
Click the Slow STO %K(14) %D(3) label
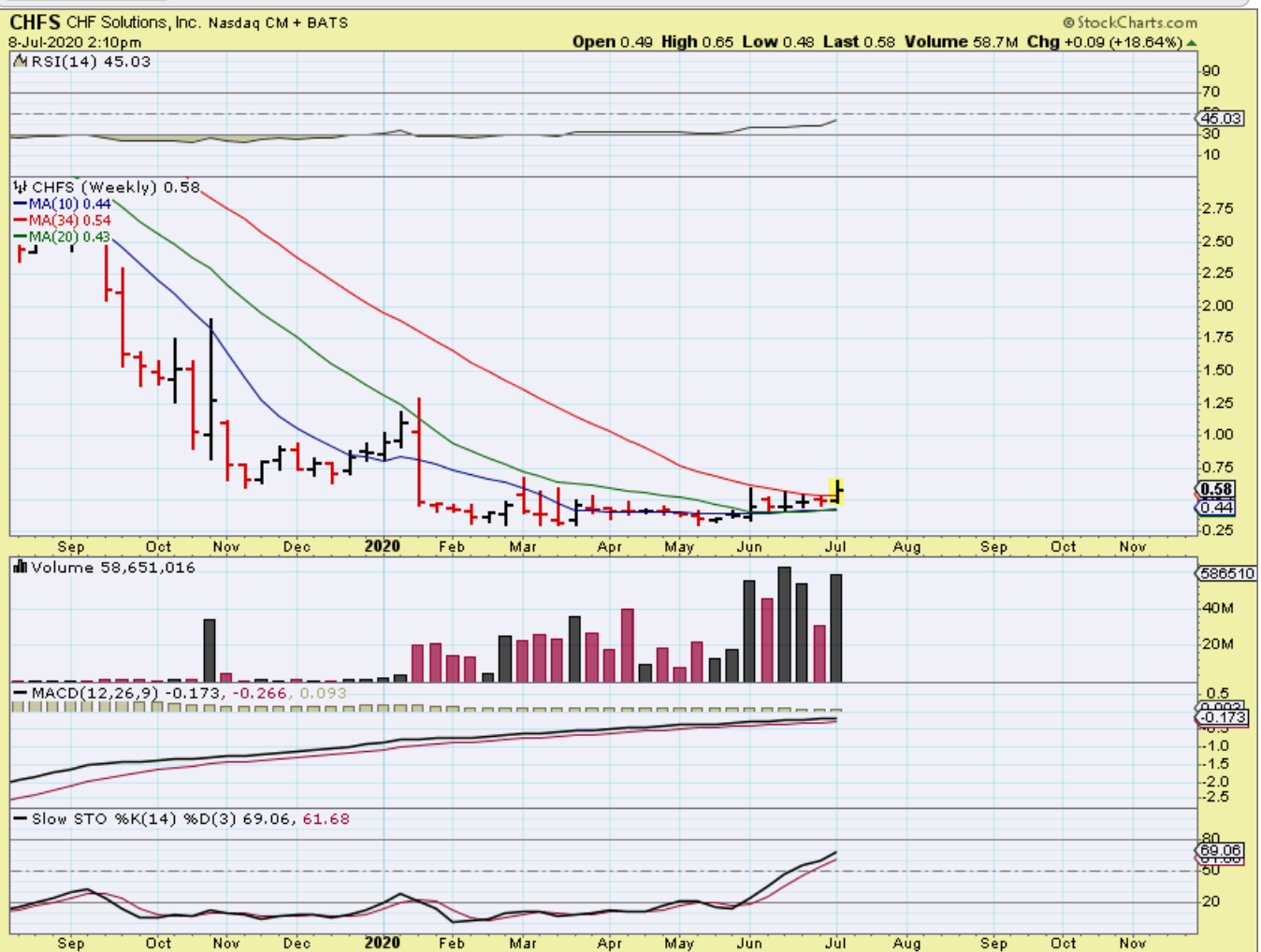coord(135,819)
